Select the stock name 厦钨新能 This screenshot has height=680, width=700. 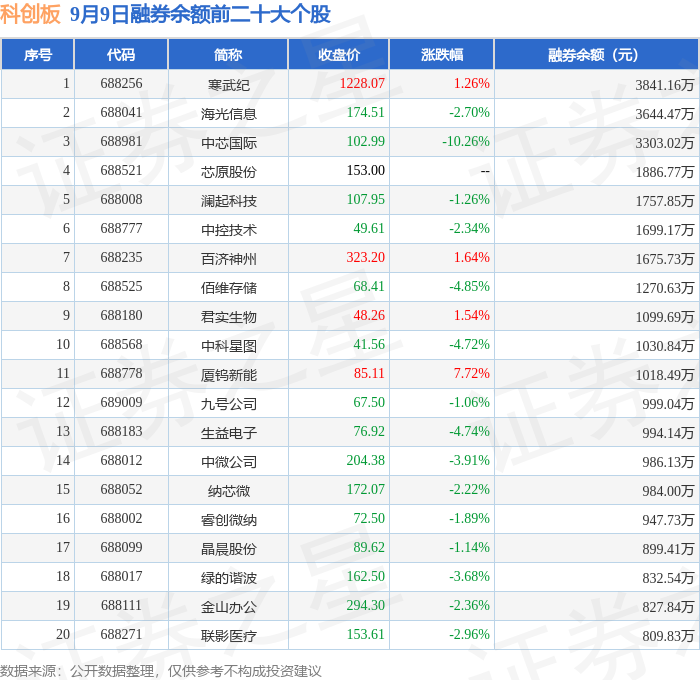click(x=229, y=375)
